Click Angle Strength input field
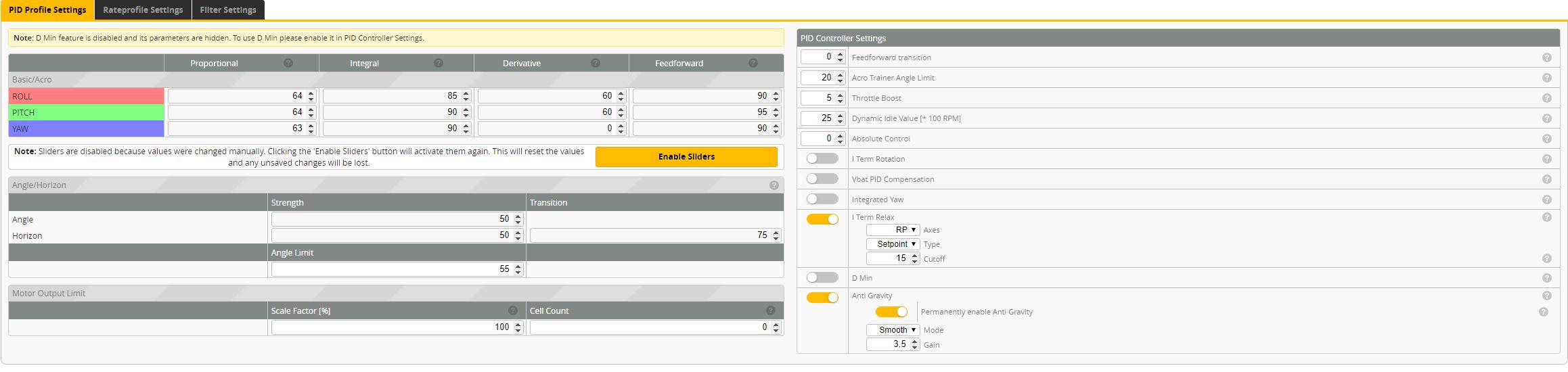The width and height of the screenshot is (1568, 372). (x=397, y=219)
